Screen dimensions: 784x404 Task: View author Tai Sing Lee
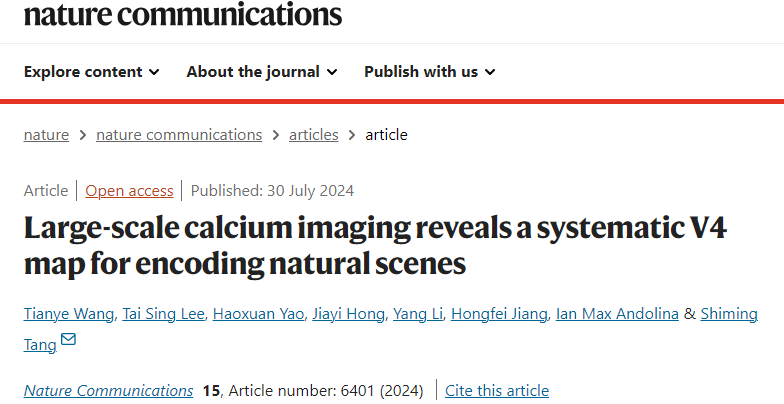tap(164, 314)
